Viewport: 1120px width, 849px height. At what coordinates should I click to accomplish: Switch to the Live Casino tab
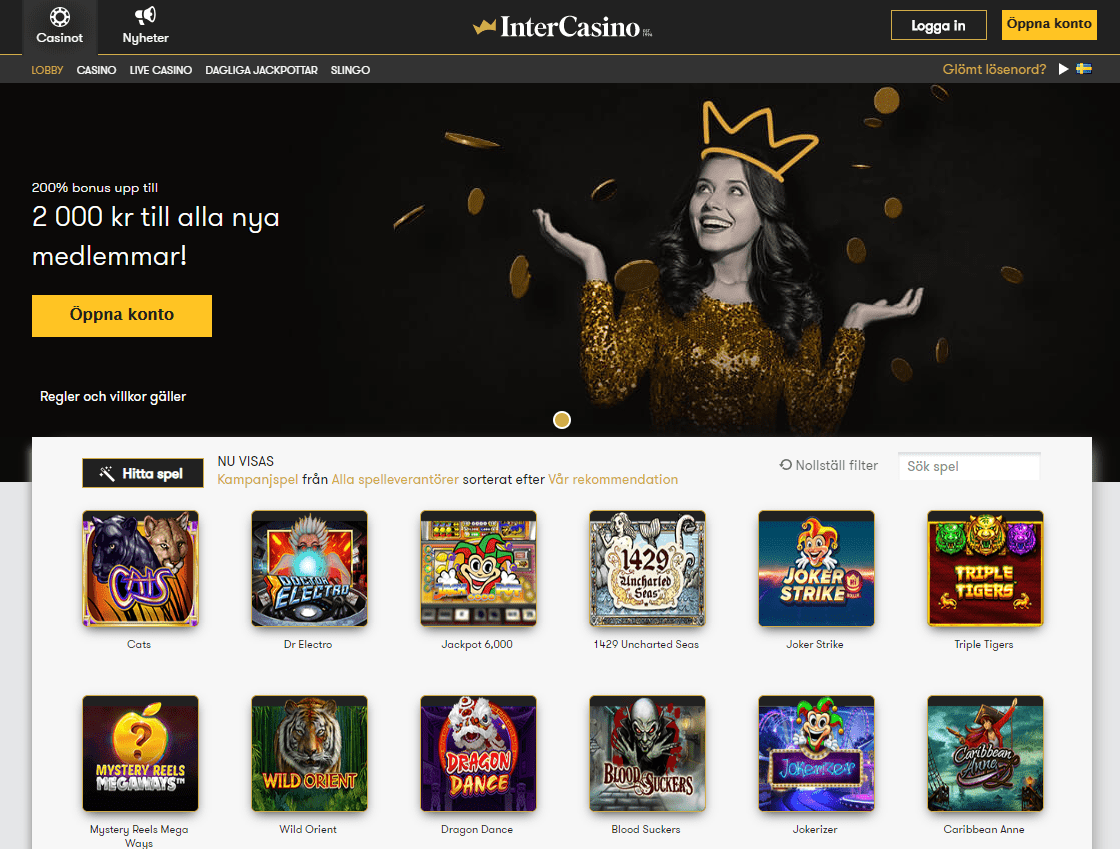(161, 70)
